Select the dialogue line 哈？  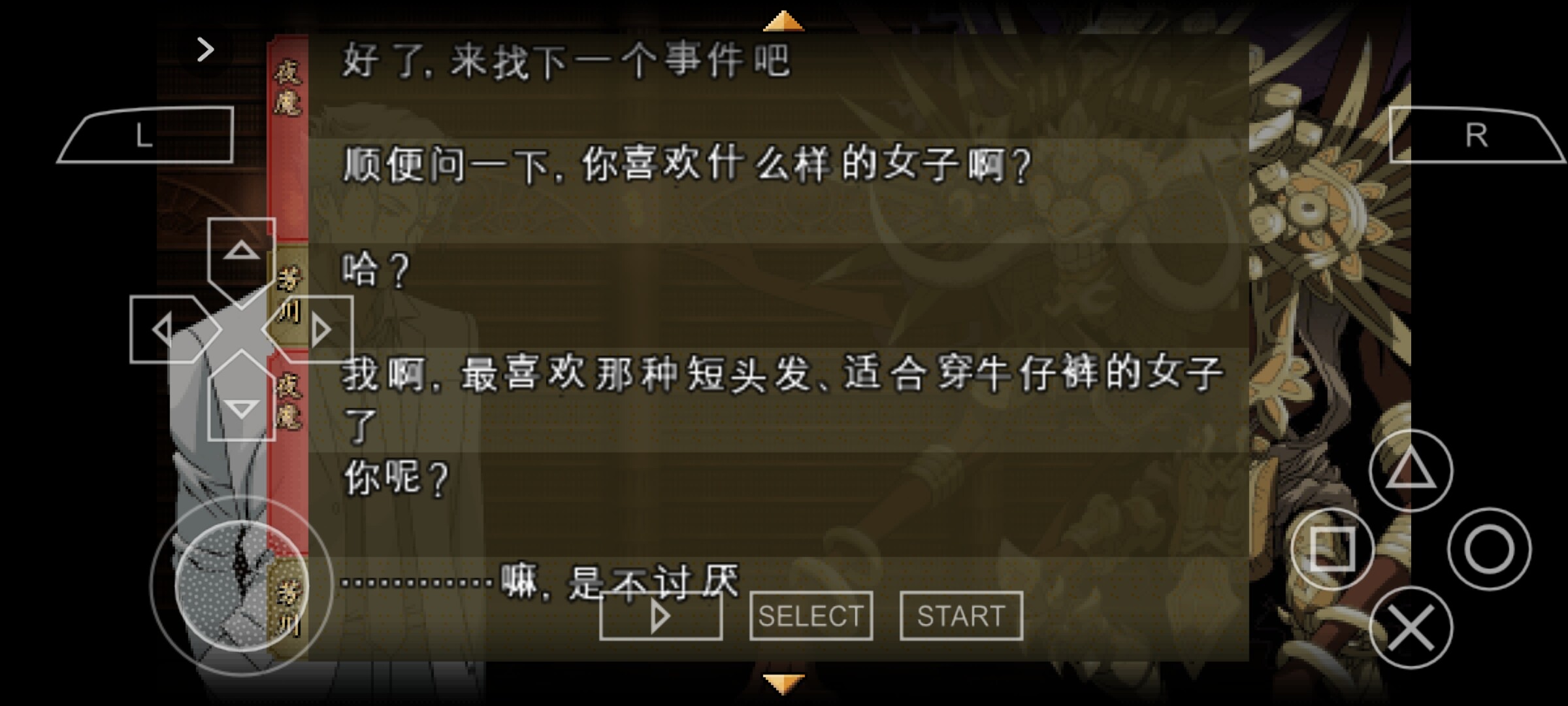pyautogui.click(x=376, y=269)
